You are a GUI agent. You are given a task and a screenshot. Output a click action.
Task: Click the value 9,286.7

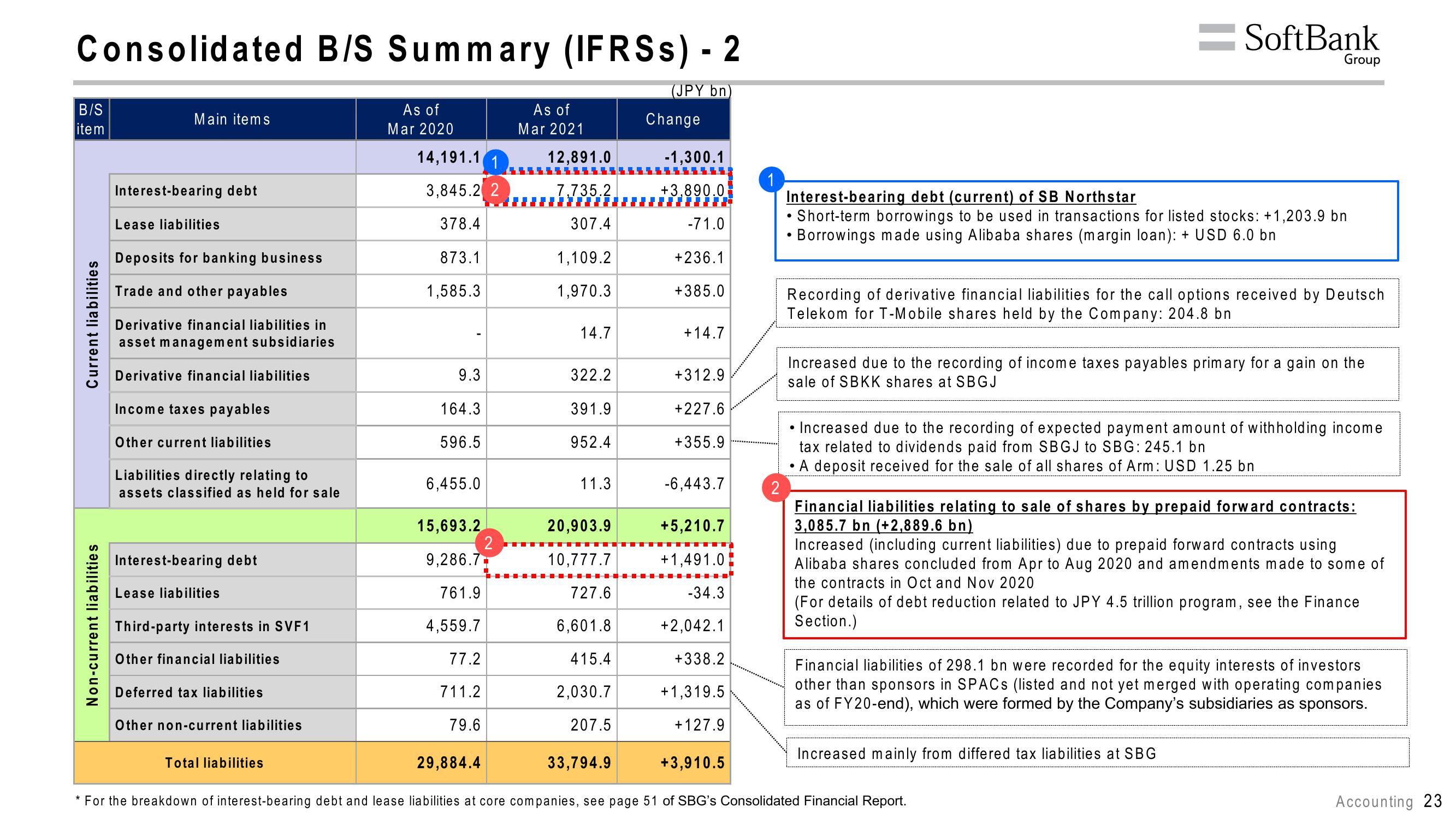pos(453,560)
